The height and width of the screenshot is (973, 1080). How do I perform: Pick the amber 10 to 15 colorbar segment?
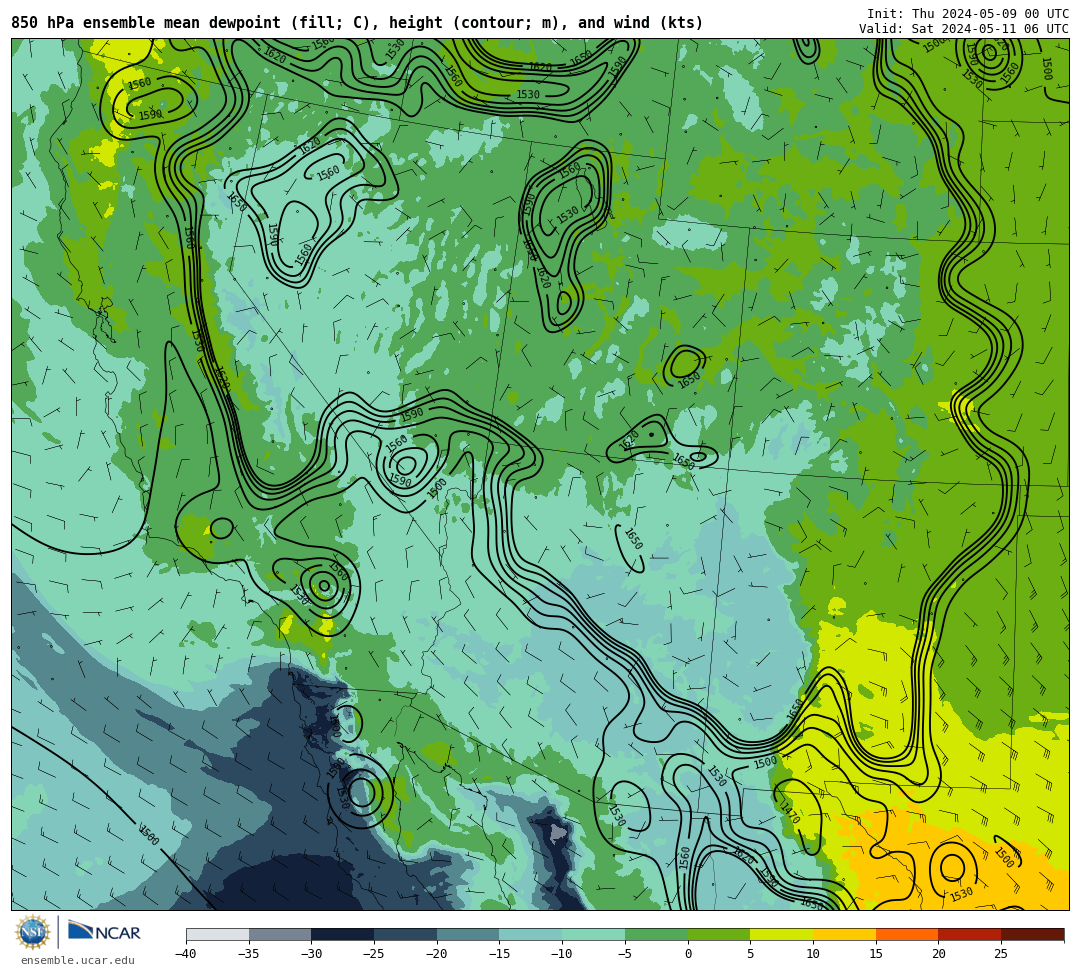pyautogui.click(x=844, y=934)
